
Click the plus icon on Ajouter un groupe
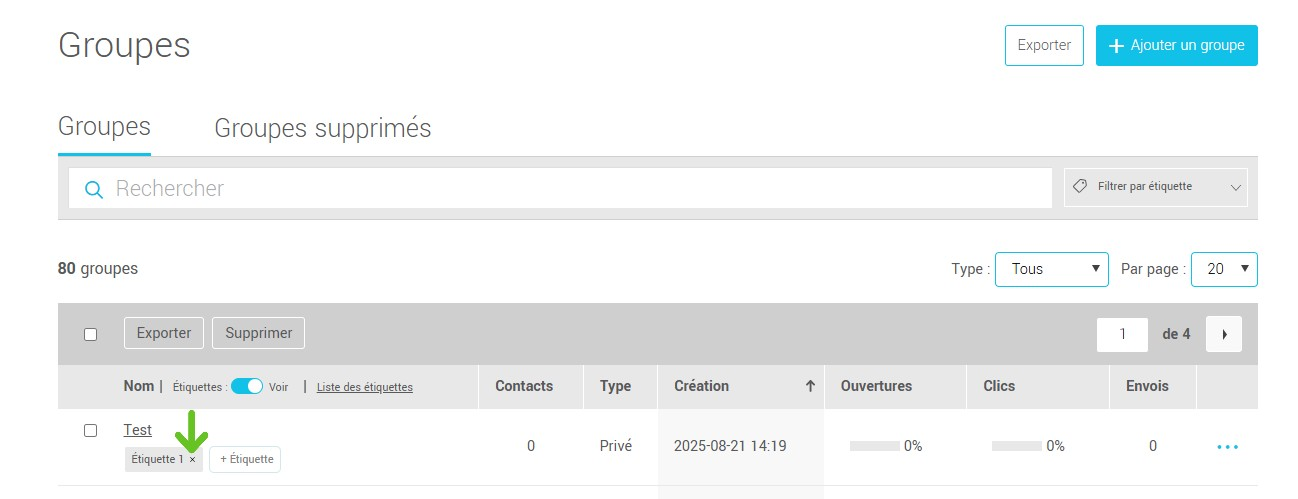click(x=1117, y=46)
